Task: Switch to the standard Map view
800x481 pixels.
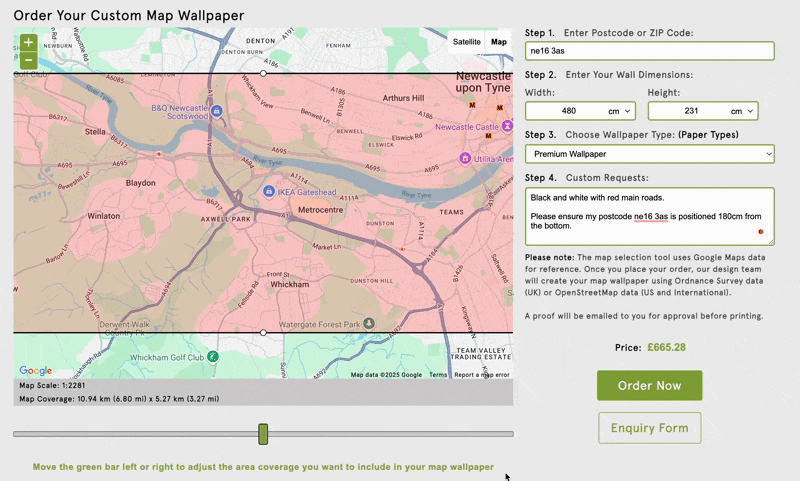Action: [x=498, y=42]
